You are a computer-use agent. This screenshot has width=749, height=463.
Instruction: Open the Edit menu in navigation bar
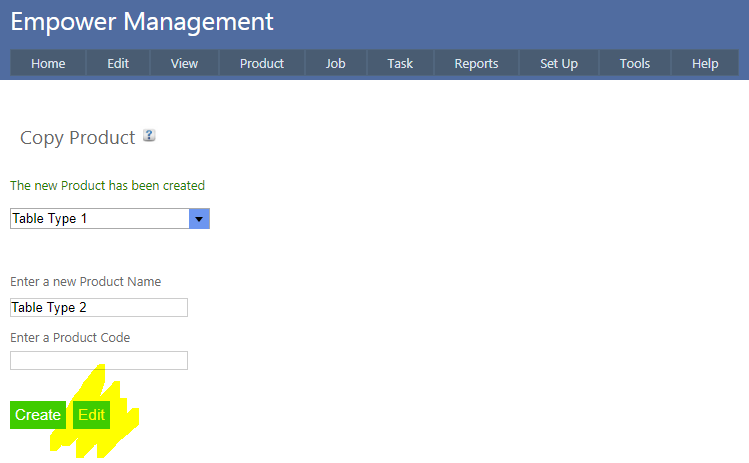118,63
